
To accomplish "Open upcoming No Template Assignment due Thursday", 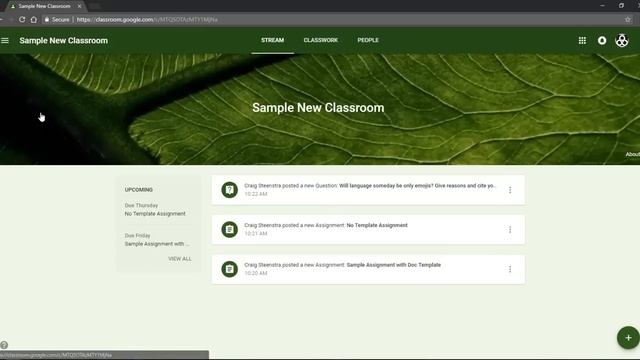I will tap(155, 213).
